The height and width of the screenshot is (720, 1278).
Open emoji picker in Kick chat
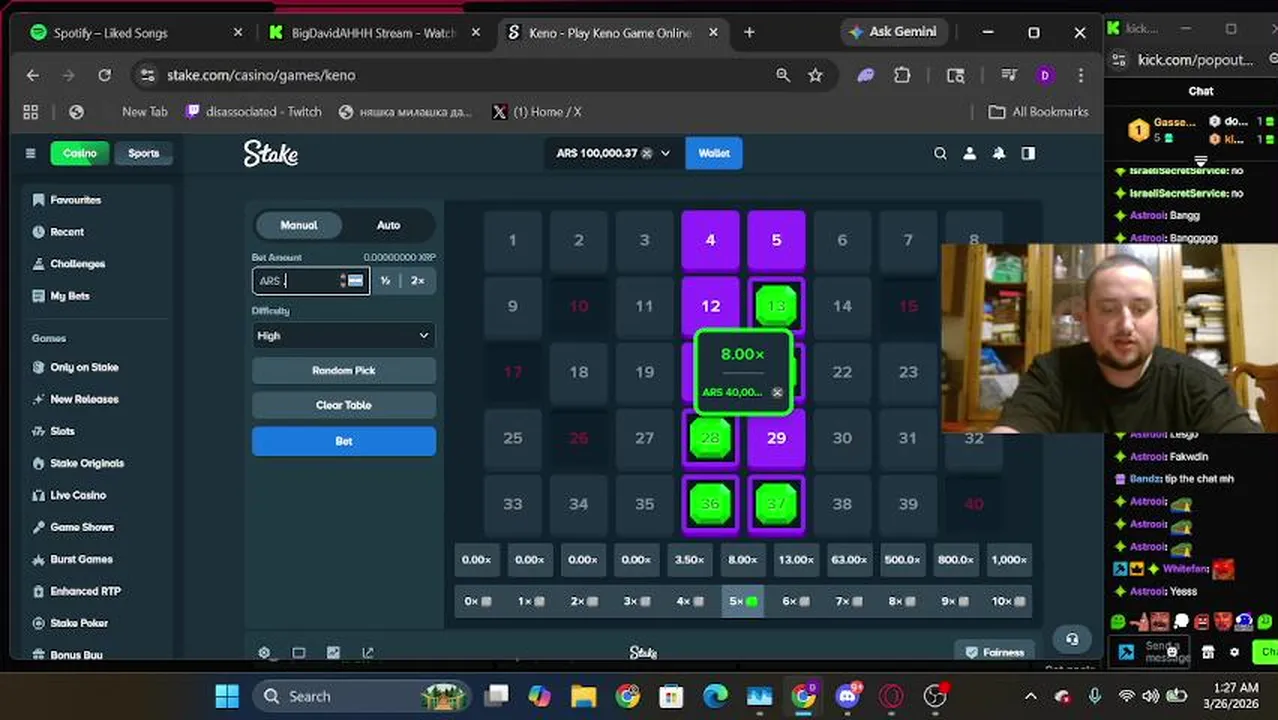pyautogui.click(x=1171, y=652)
